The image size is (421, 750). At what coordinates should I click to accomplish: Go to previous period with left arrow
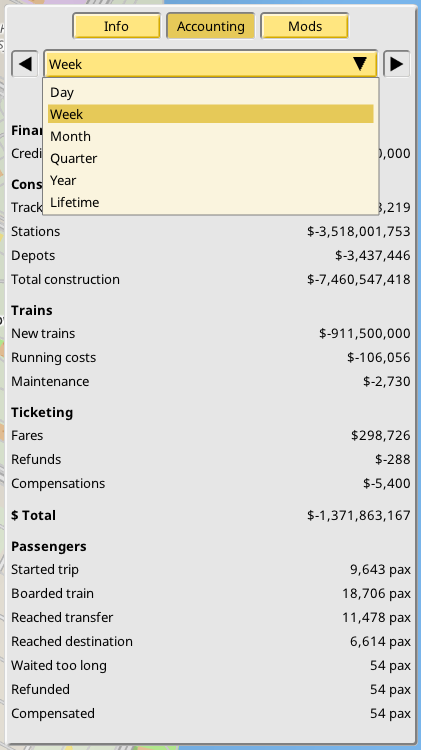pos(24,64)
